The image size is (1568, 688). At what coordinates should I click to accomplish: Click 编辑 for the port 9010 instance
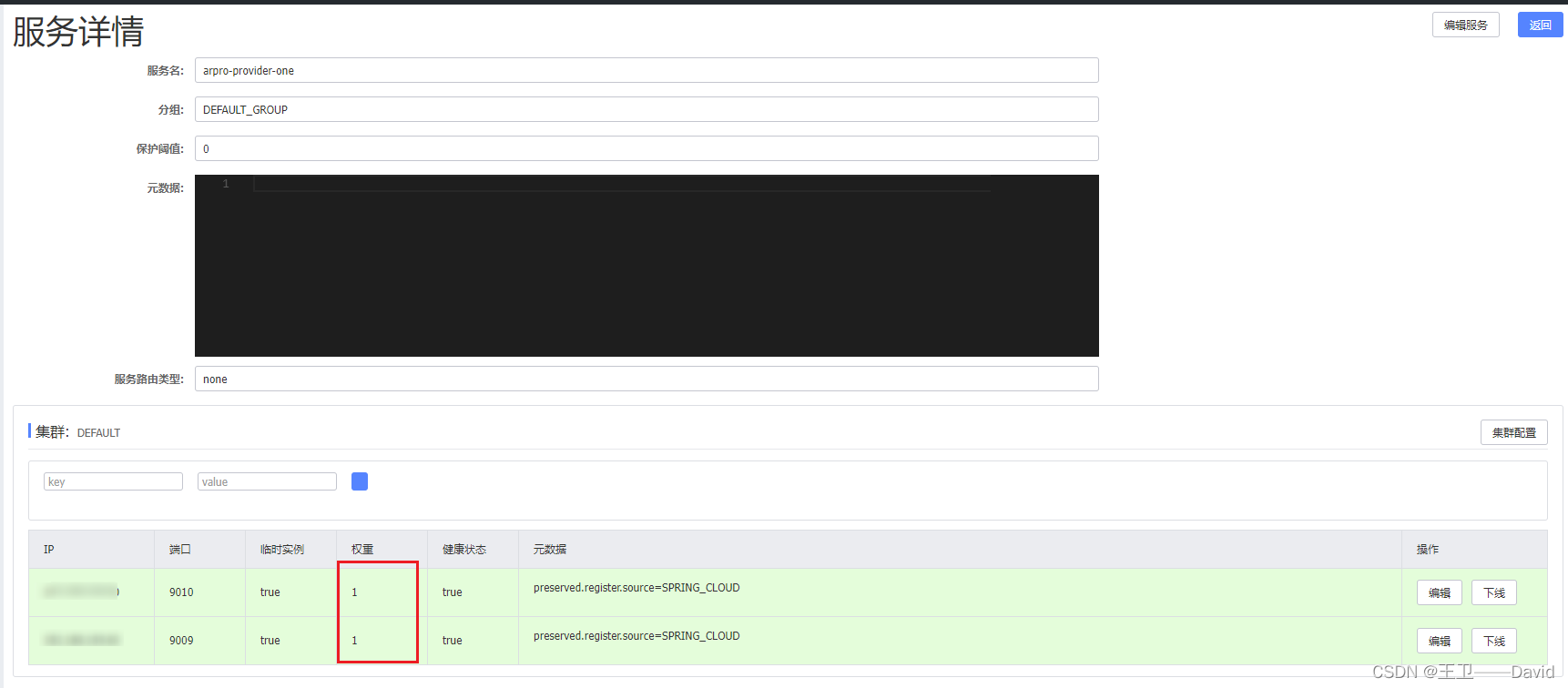[x=1439, y=593]
